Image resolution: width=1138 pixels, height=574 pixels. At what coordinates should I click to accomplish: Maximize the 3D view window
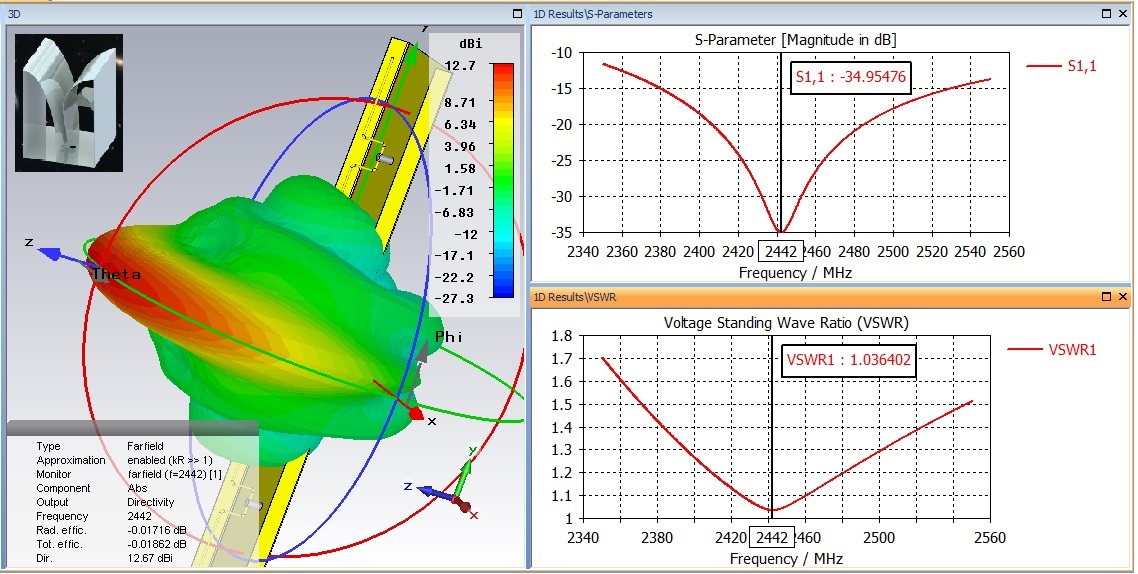517,14
